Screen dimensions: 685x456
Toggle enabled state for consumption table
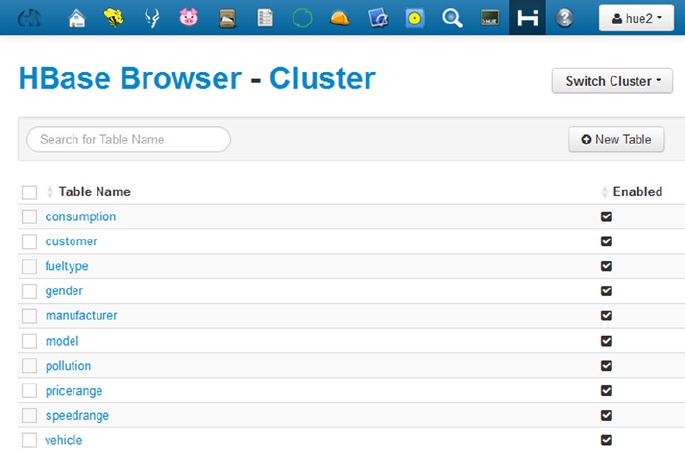click(x=606, y=217)
